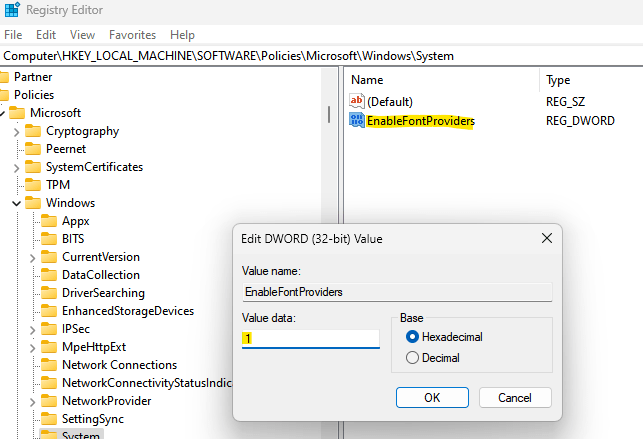Click the Windows folder icon
The image size is (643, 439).
[x=33, y=203]
